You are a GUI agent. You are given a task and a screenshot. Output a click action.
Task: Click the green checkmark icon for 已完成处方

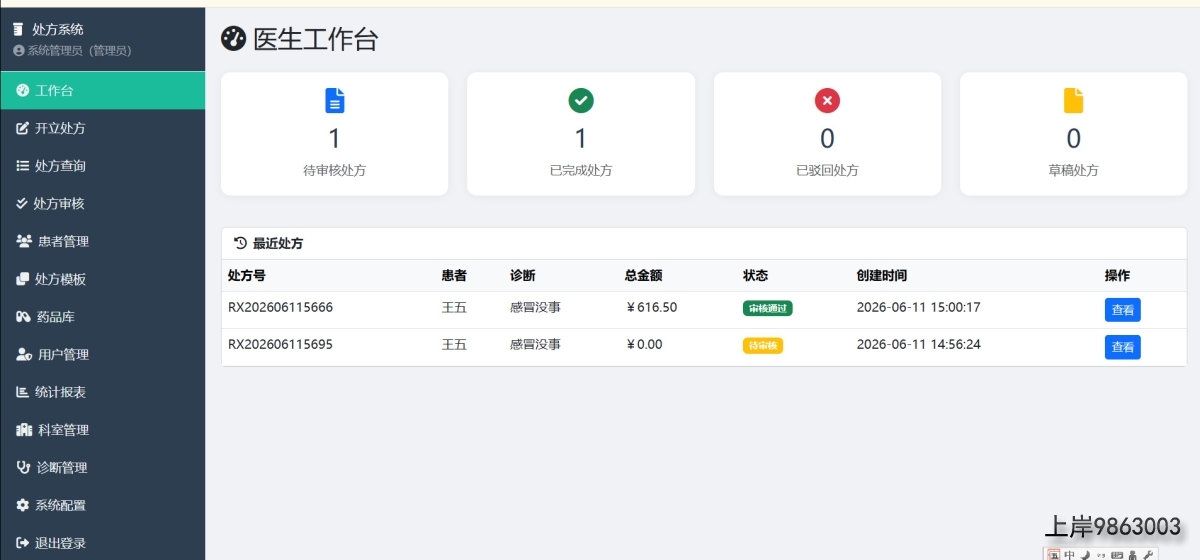pos(581,100)
